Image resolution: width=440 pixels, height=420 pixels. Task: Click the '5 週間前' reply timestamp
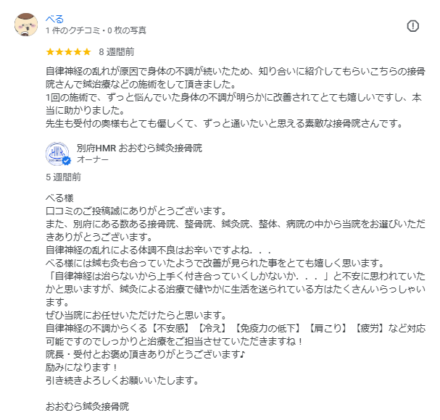point(63,177)
